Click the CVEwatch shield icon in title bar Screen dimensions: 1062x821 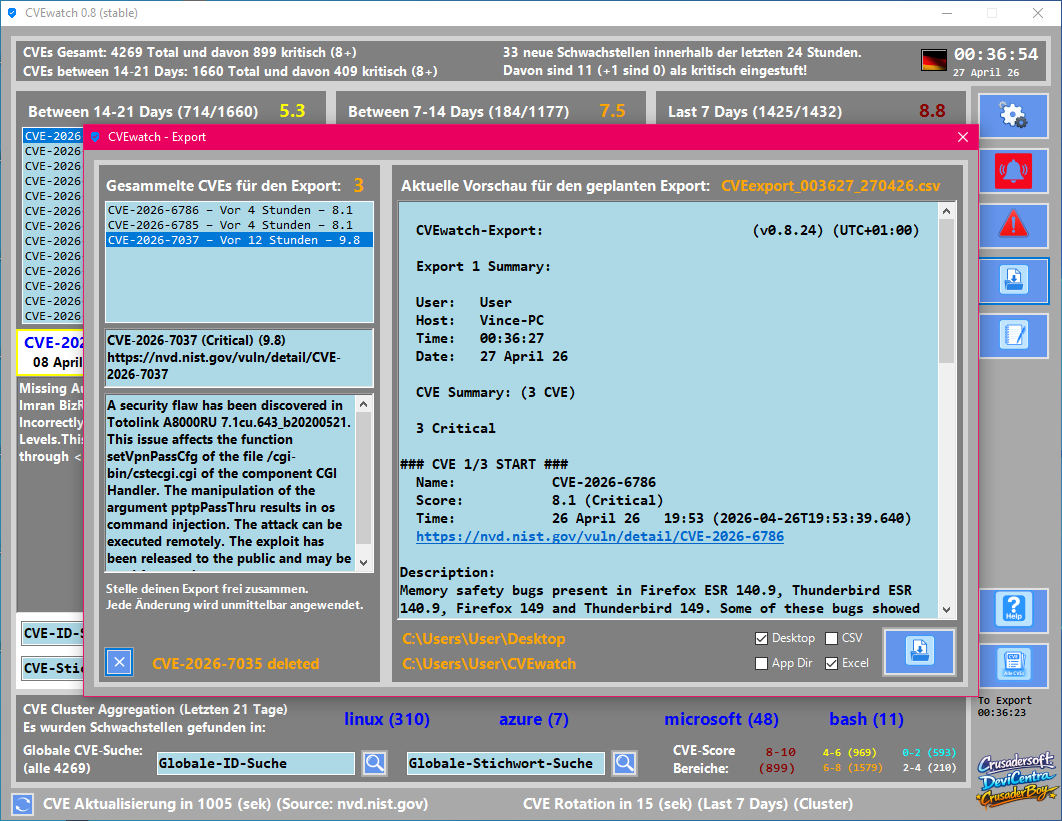(12, 13)
